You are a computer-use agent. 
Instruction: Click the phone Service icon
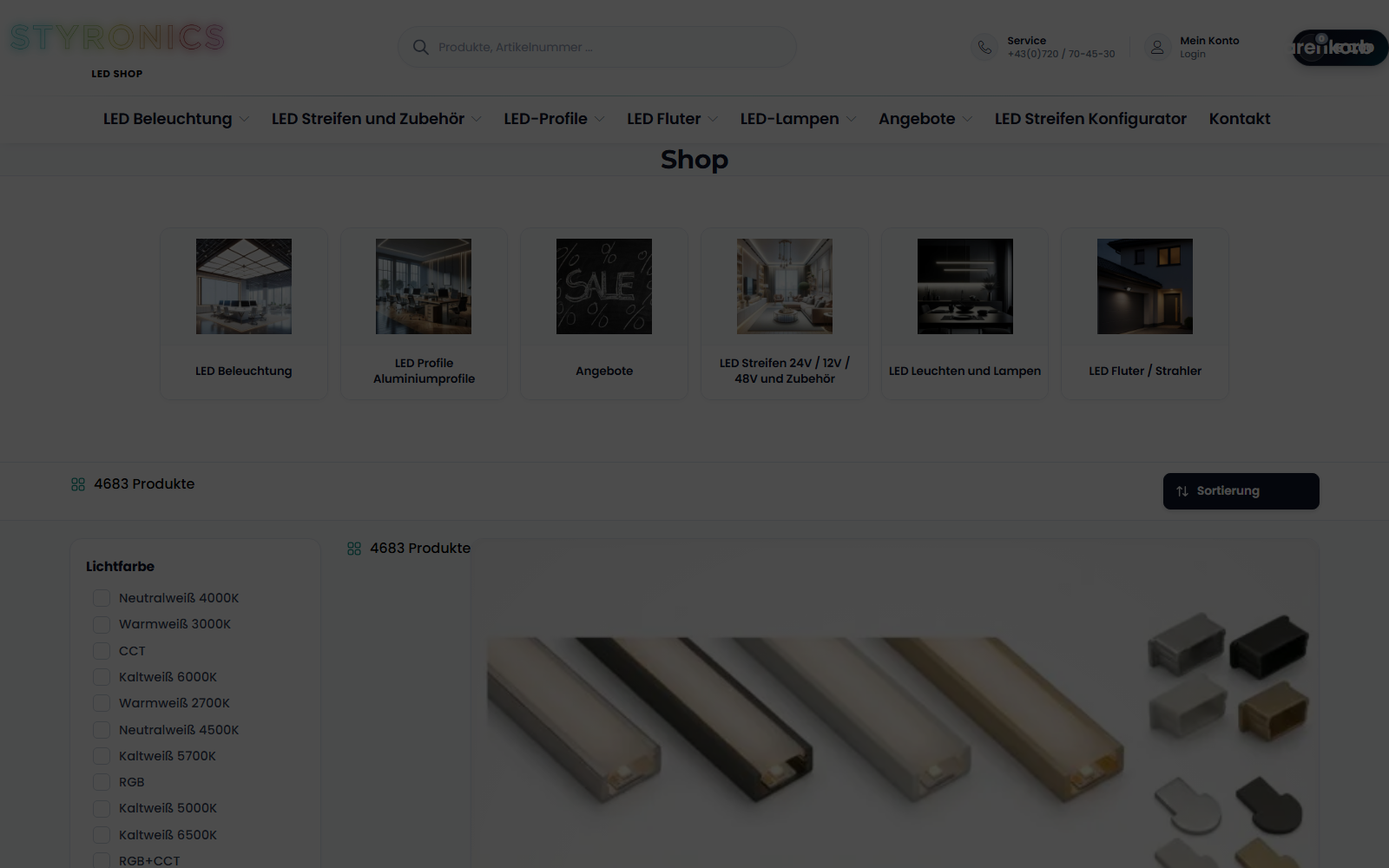tap(984, 47)
